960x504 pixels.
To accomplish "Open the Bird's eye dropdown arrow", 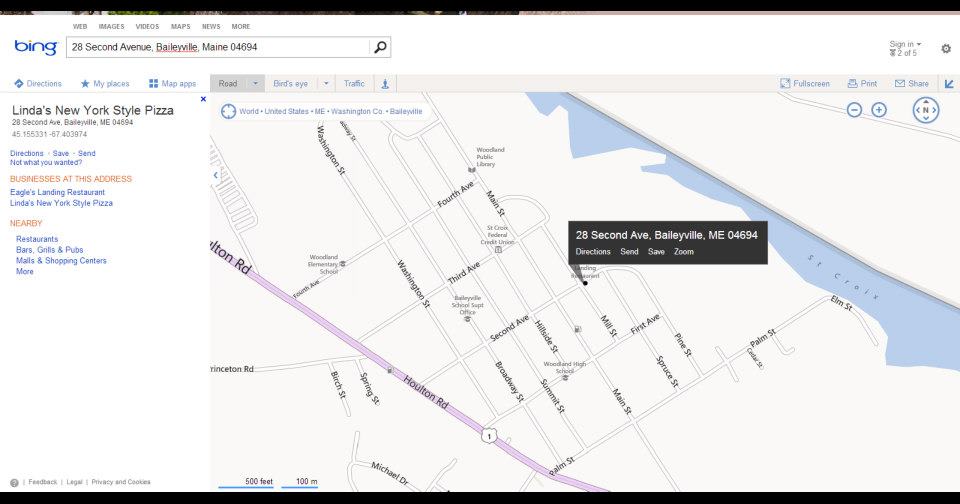I will click(326, 83).
